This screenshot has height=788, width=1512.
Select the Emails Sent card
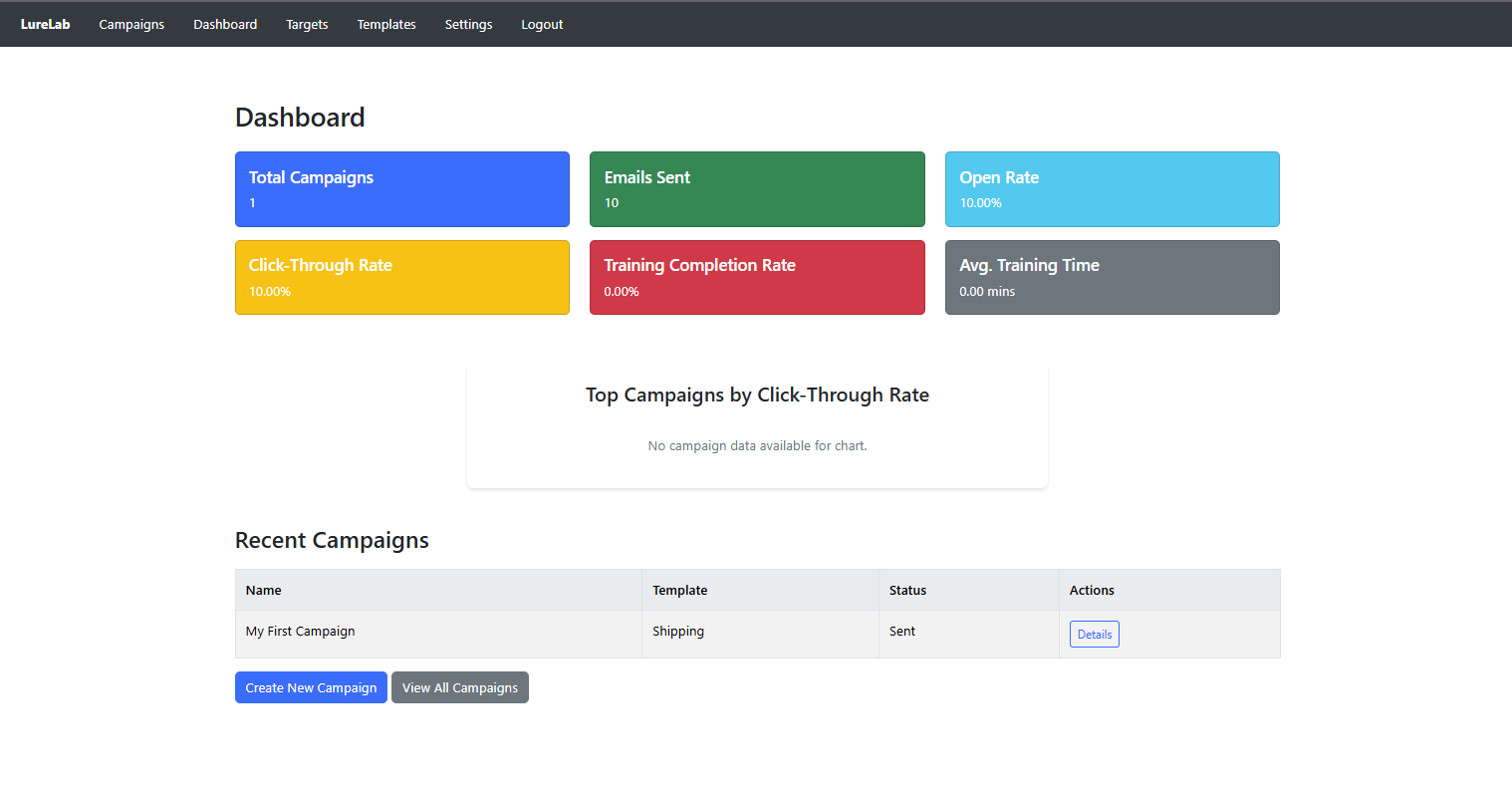point(757,189)
